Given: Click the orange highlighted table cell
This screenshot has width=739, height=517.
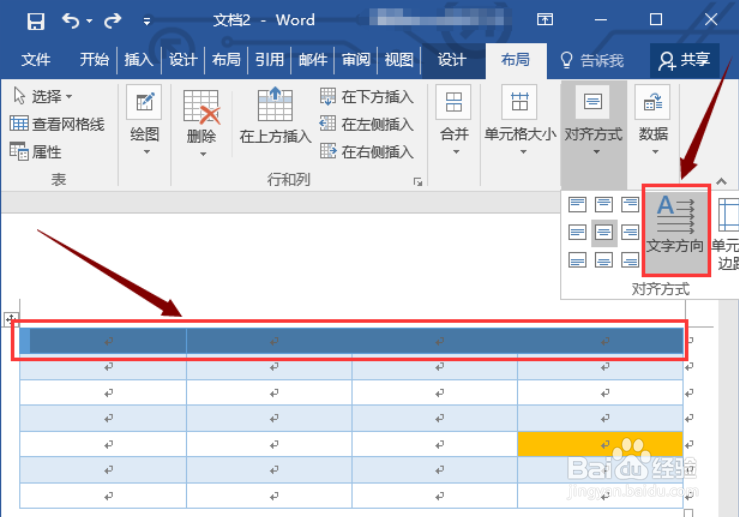Looking at the screenshot, I should click(x=600, y=444).
